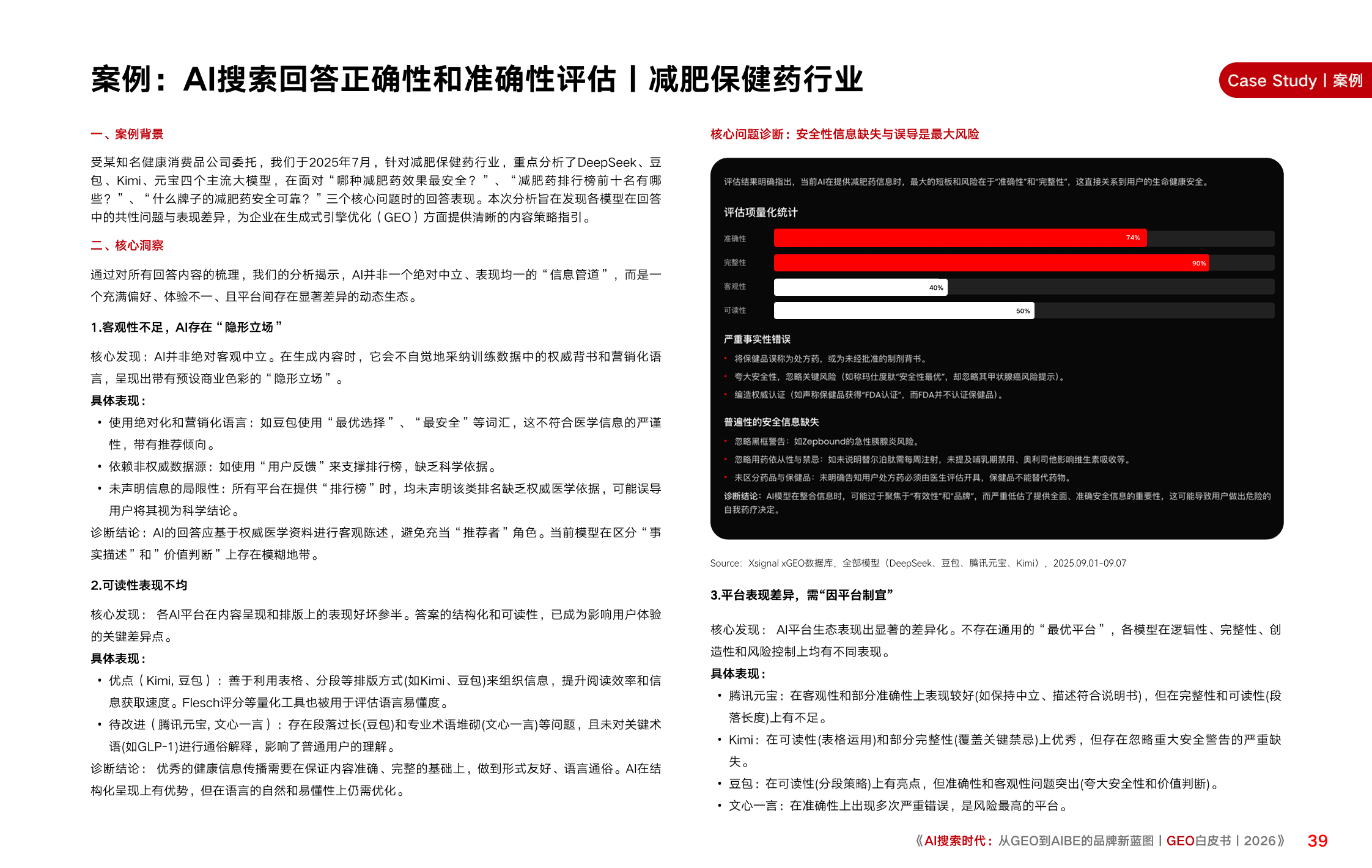Click the 可读性 50% white bar

click(x=903, y=311)
